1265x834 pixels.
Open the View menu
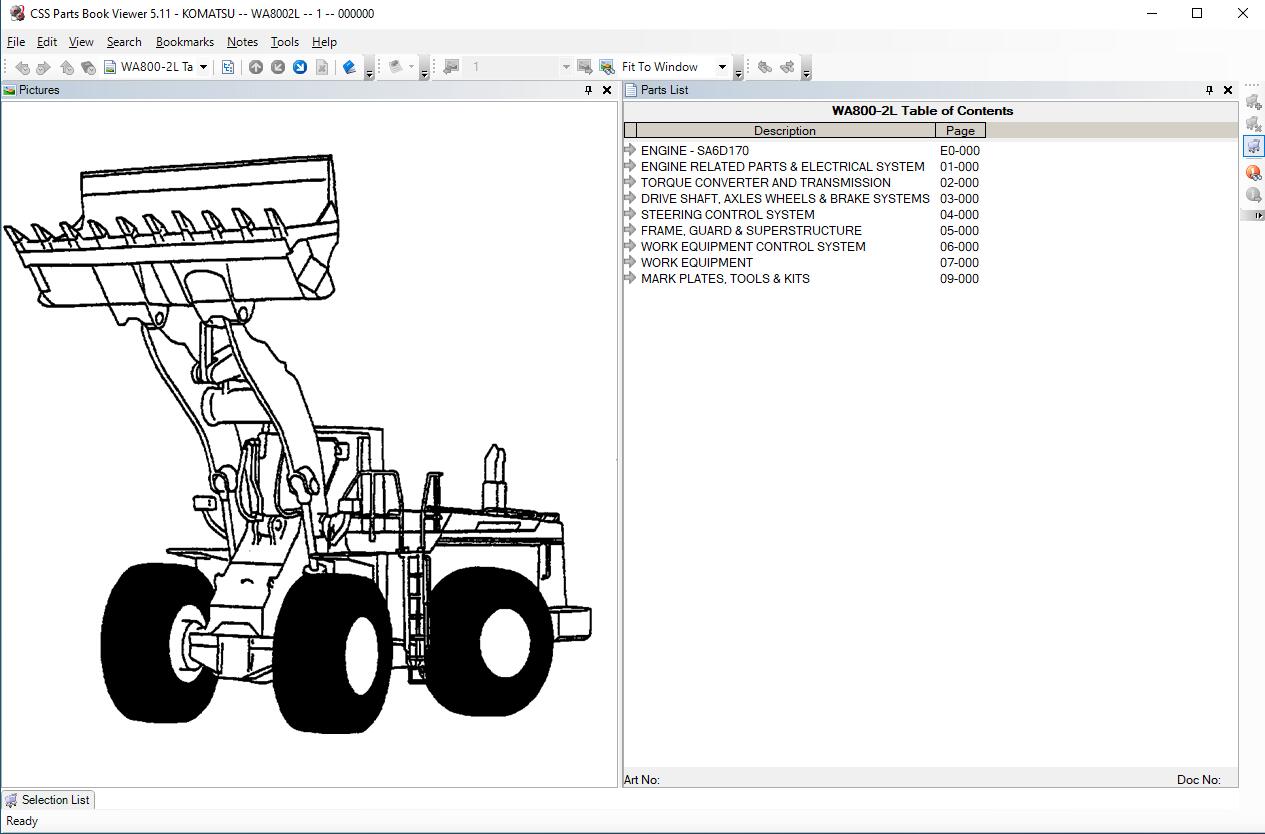click(x=81, y=42)
